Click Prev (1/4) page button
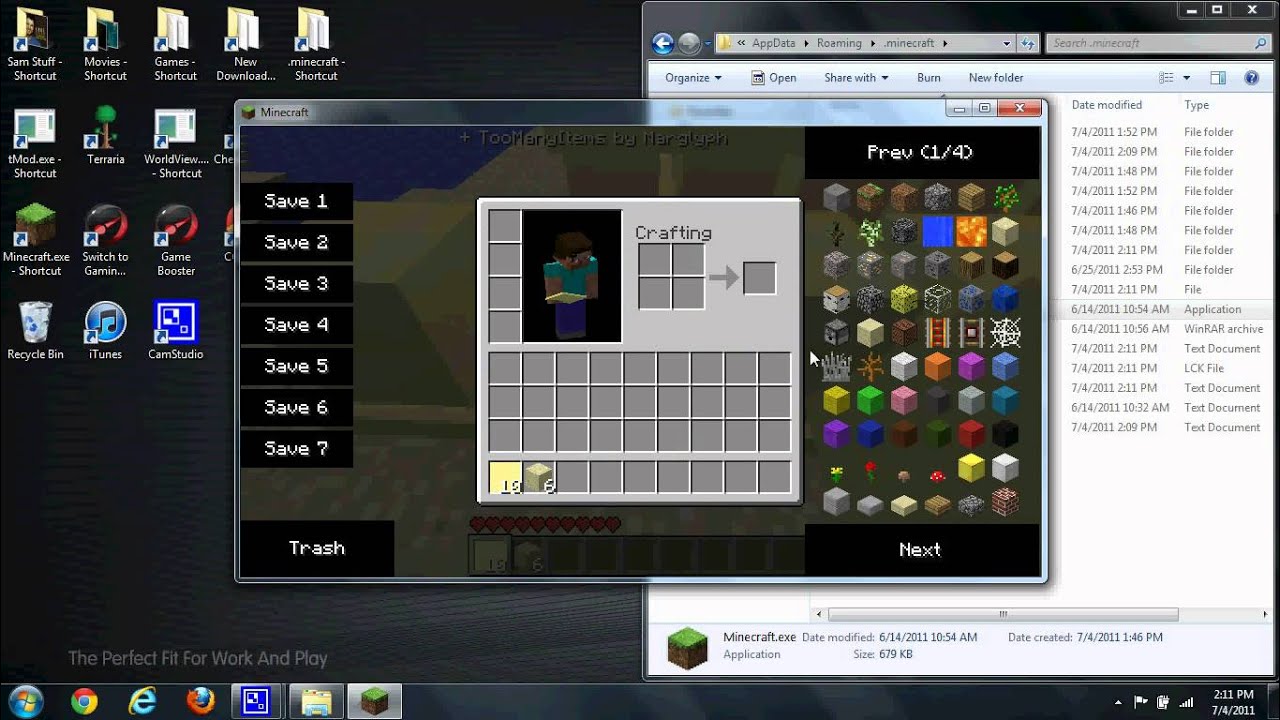Viewport: 1280px width, 720px height. pos(920,152)
